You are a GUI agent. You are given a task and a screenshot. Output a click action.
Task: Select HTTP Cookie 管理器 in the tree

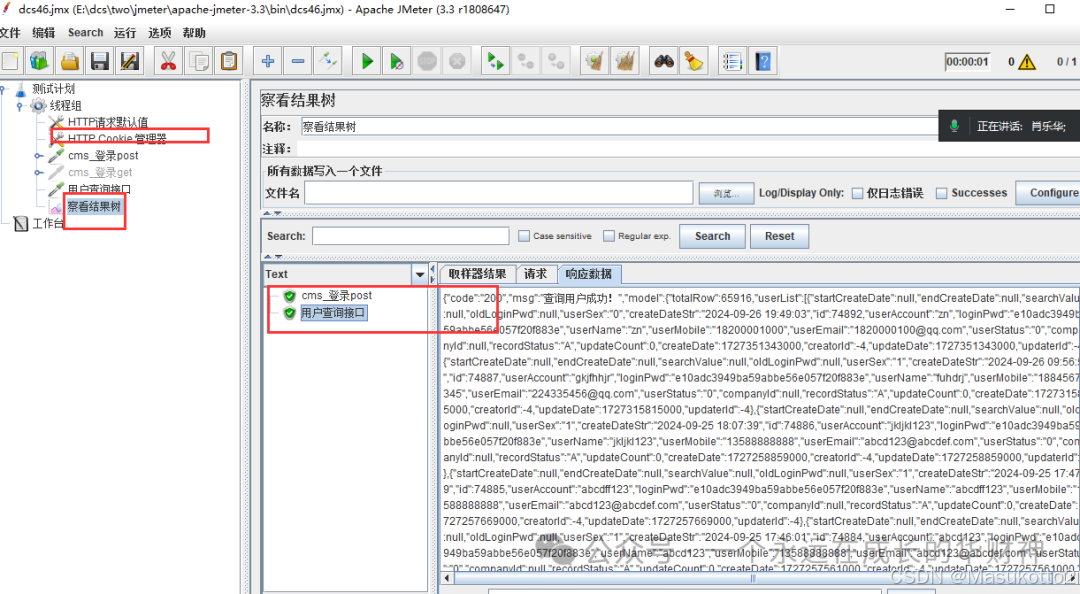117,139
